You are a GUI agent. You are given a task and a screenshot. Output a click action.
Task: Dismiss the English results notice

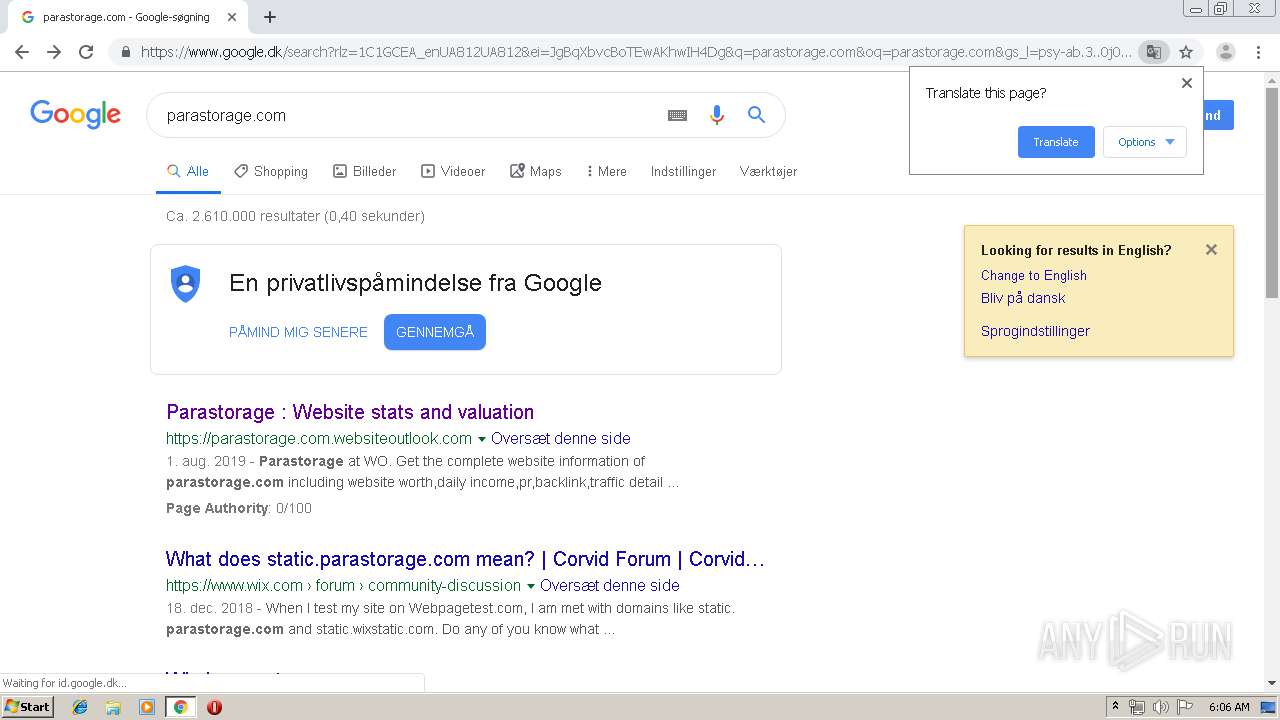(x=1211, y=250)
